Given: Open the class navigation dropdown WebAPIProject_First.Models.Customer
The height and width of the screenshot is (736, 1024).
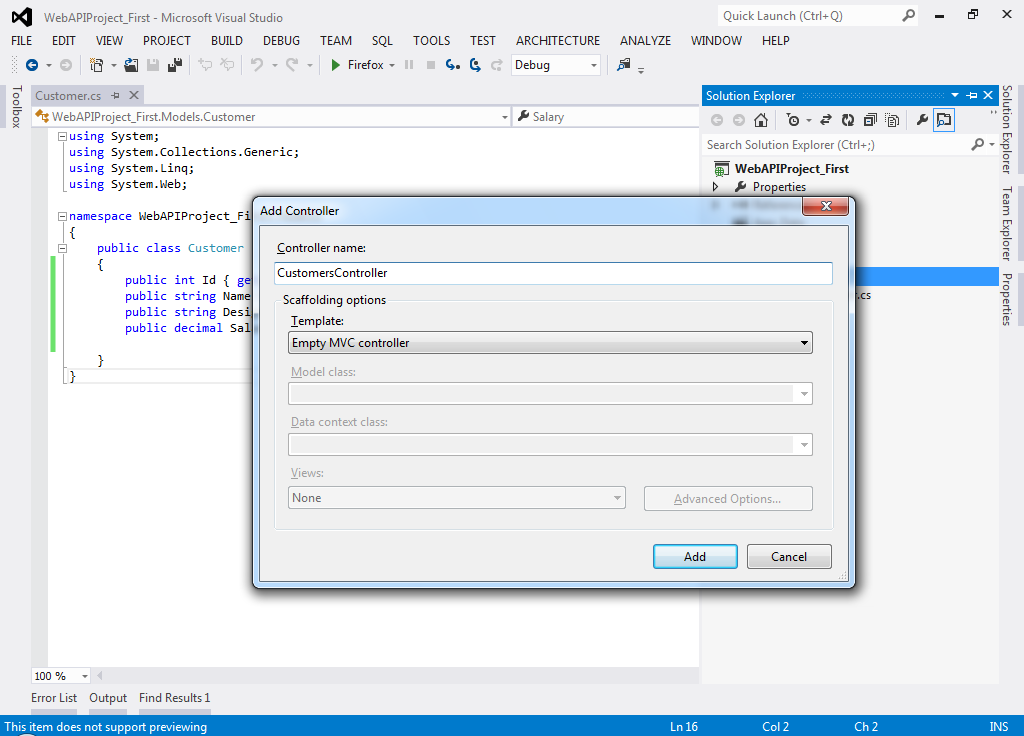Looking at the screenshot, I should 505,117.
